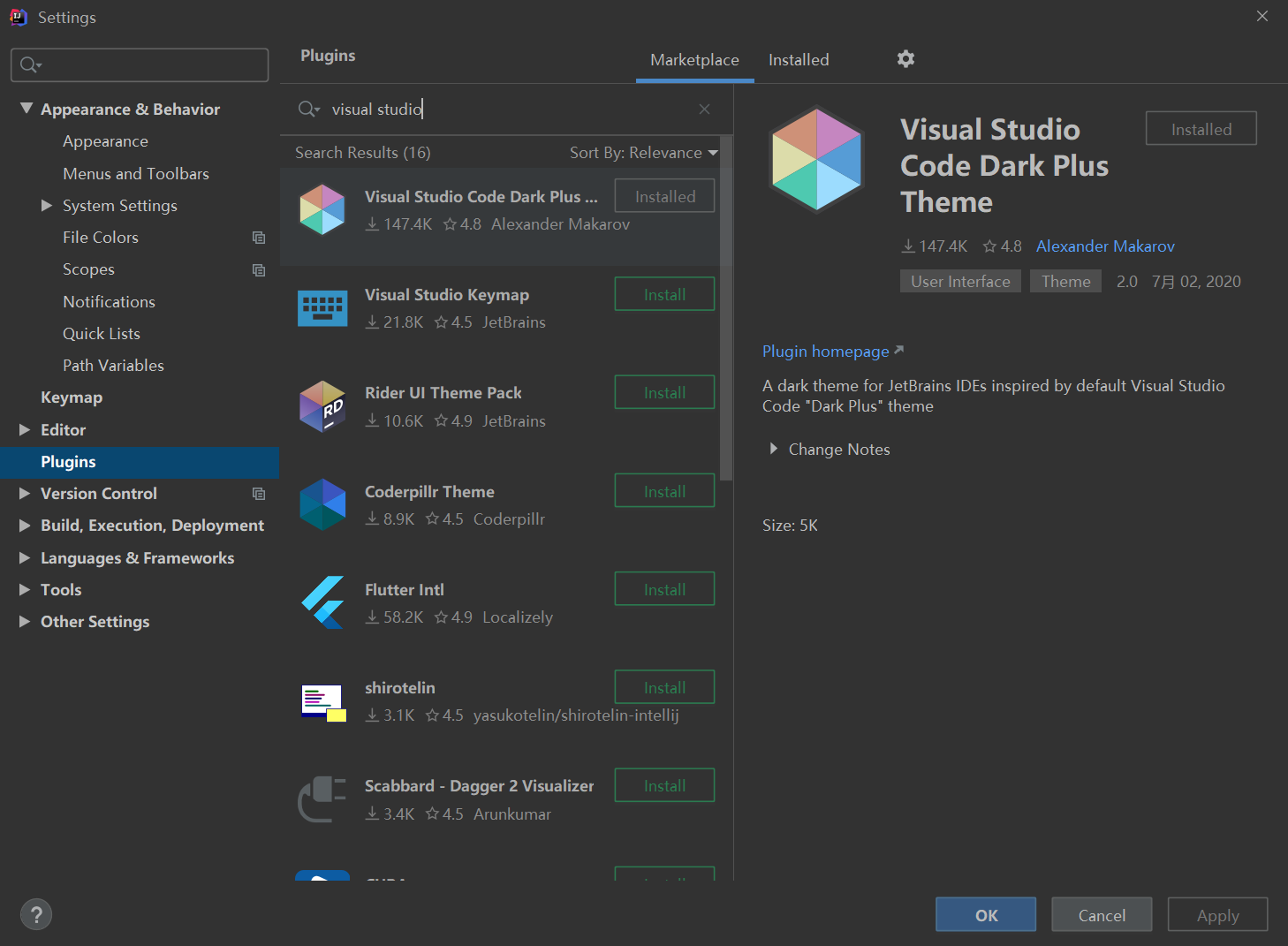Install Scabbard - Dagger 2 Visualizer
The width and height of the screenshot is (1288, 946).
point(664,785)
